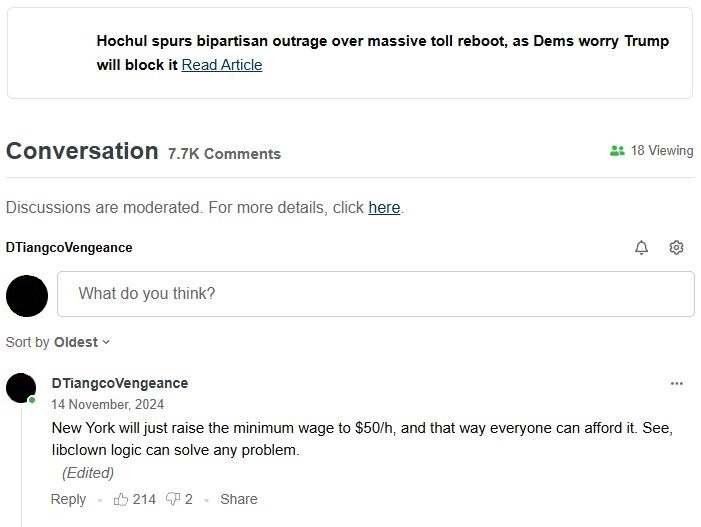The height and width of the screenshot is (527, 701).
Task: Open the Read Article link
Action: click(222, 65)
